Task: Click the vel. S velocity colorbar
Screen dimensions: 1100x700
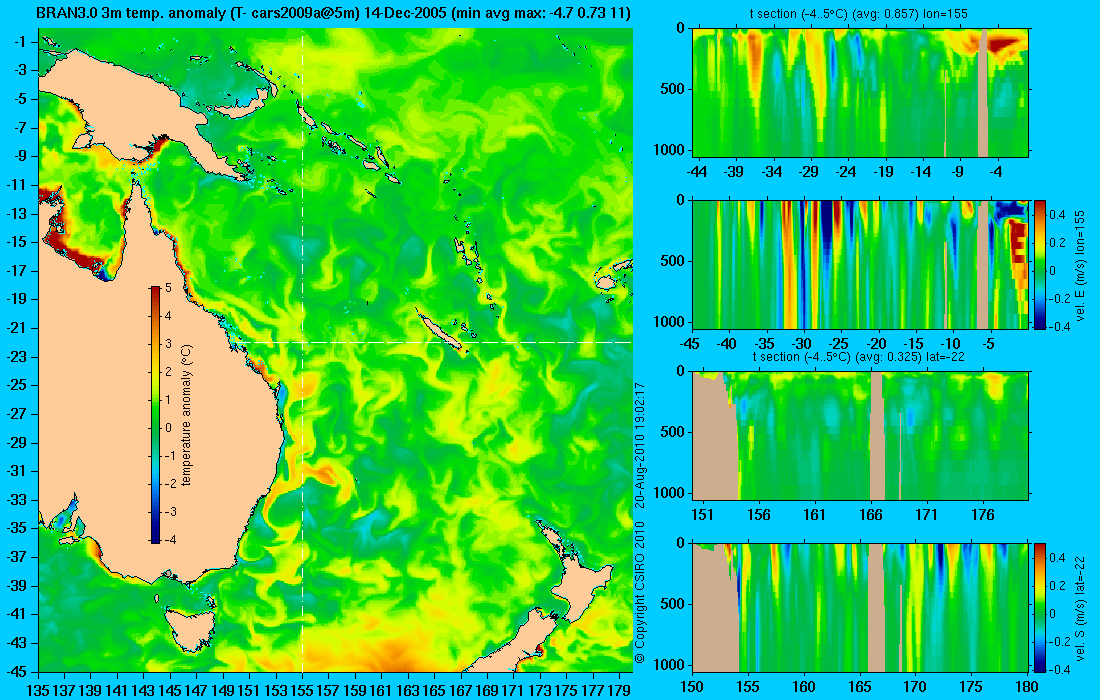Action: pyautogui.click(x=1039, y=607)
